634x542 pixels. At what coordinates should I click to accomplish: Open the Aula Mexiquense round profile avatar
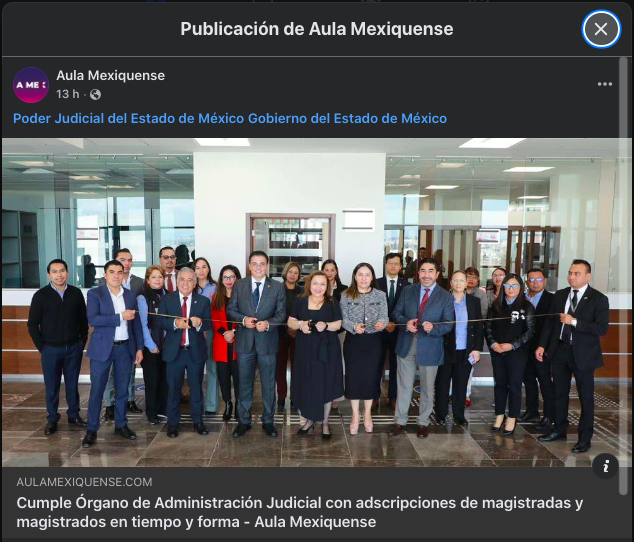(x=31, y=85)
